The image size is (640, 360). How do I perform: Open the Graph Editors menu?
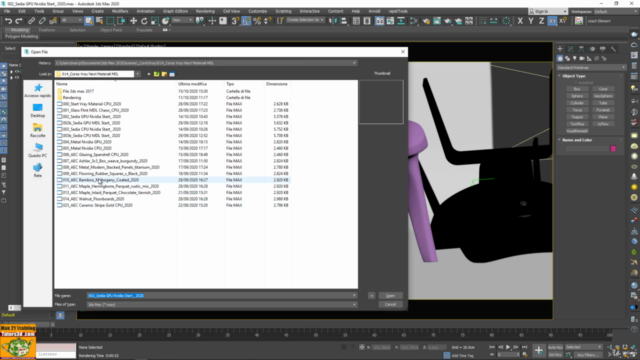(x=175, y=11)
